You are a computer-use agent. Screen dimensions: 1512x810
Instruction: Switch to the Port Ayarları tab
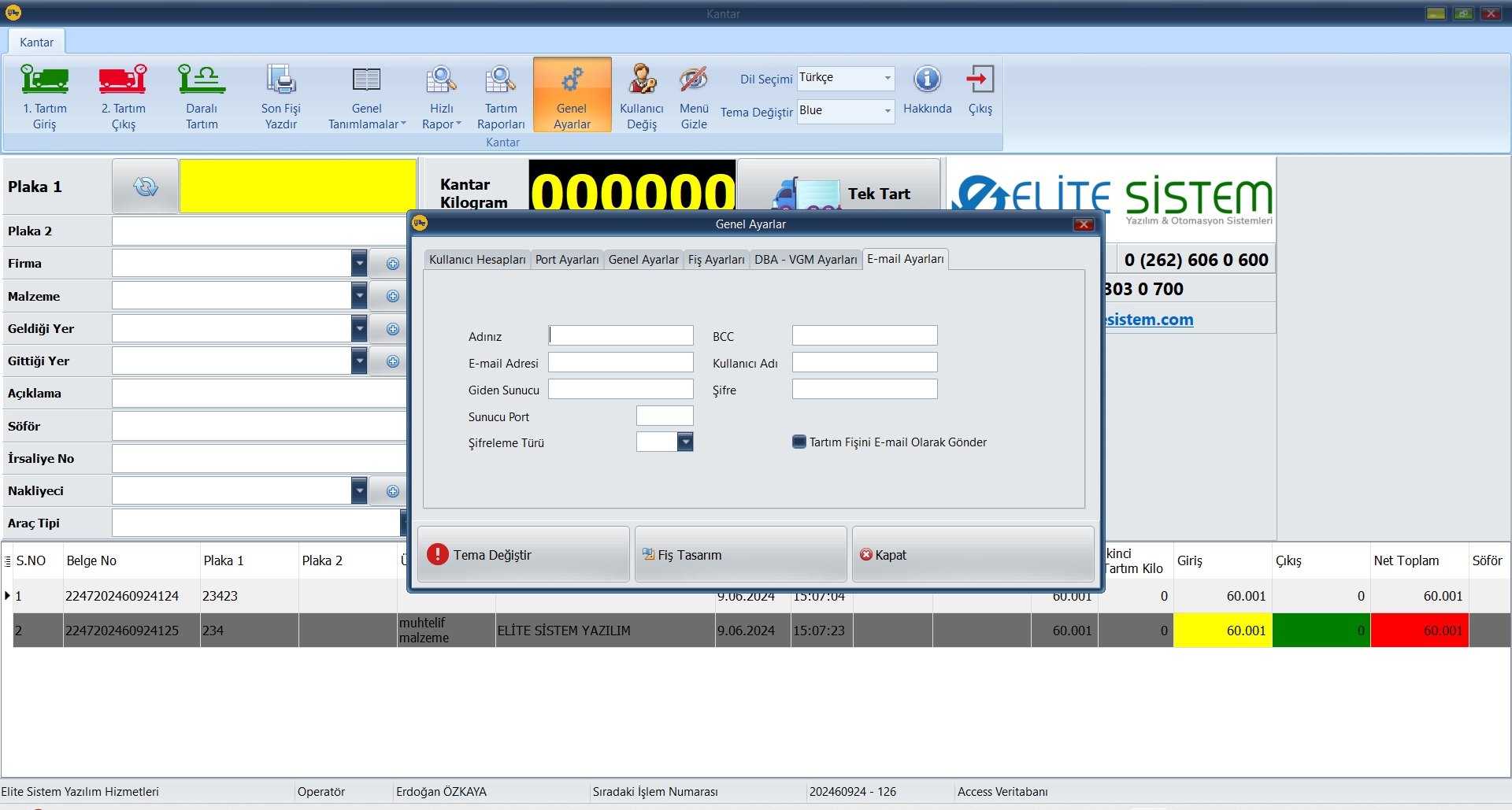point(567,260)
